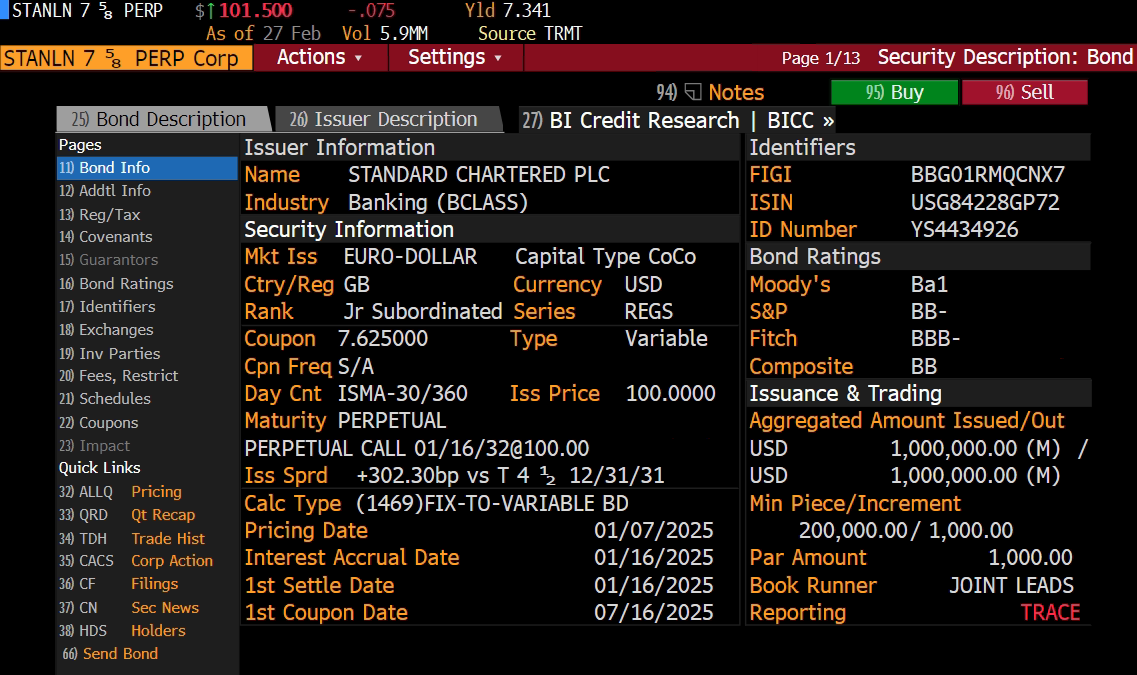The height and width of the screenshot is (675, 1137).
Task: Open the Fees, Restrict page
Action: point(118,376)
